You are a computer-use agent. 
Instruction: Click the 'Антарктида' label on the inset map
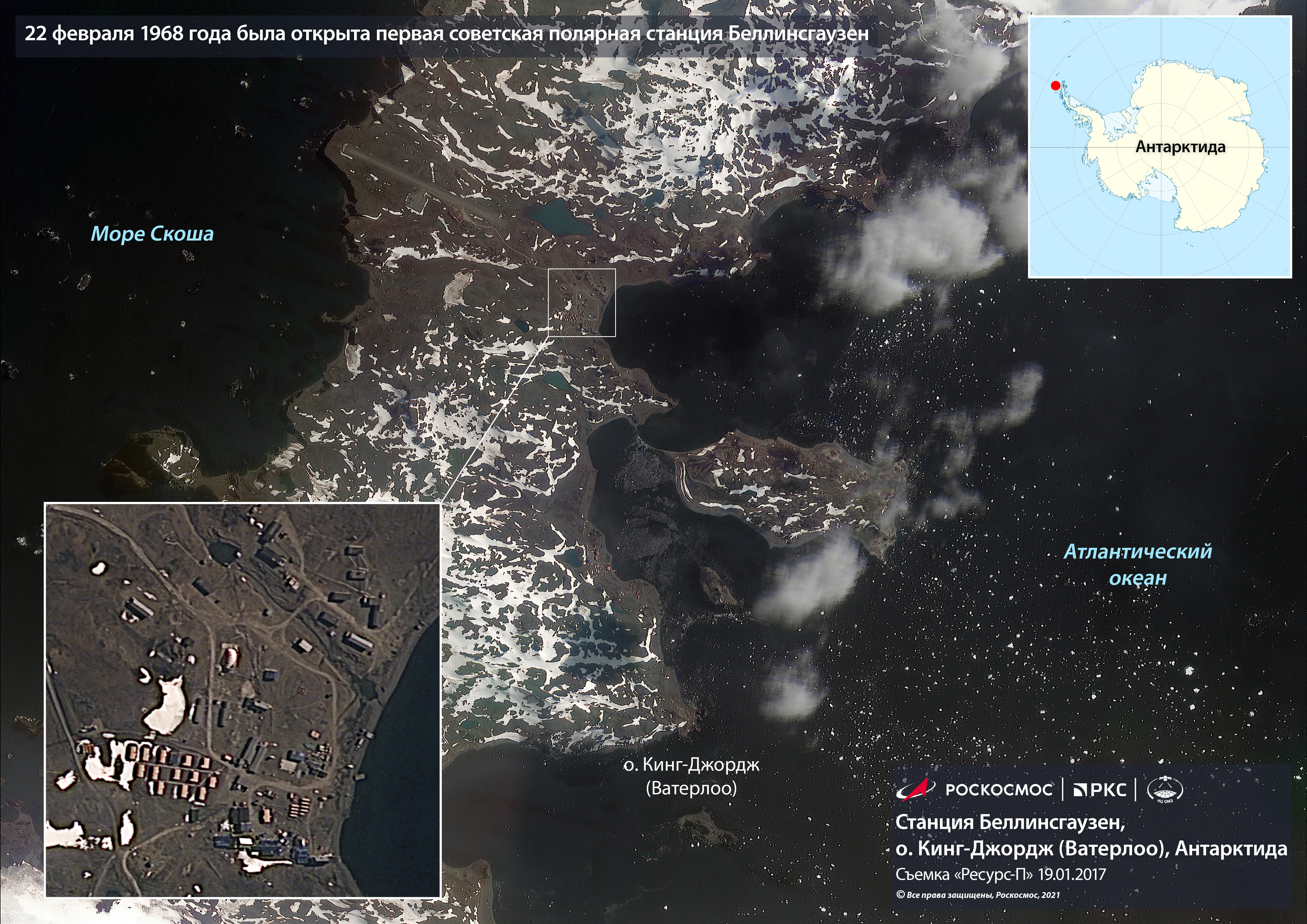pos(1180,147)
